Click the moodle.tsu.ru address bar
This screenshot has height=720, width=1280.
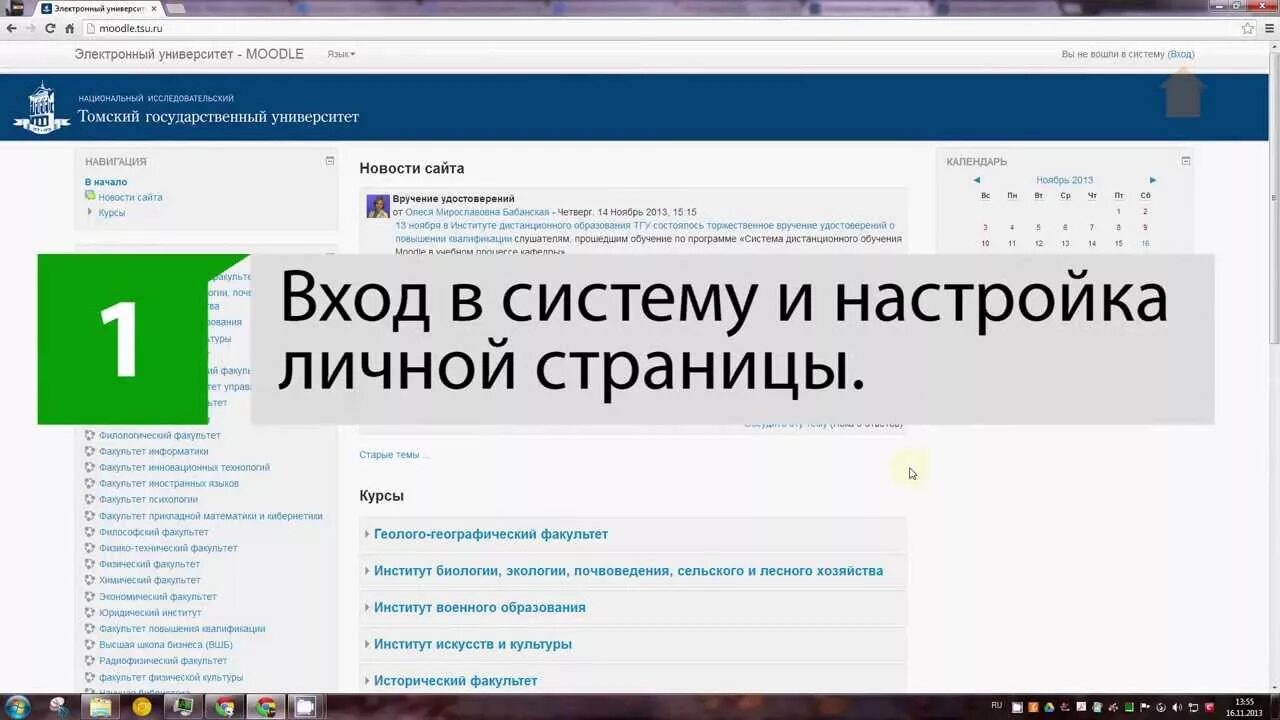point(660,28)
